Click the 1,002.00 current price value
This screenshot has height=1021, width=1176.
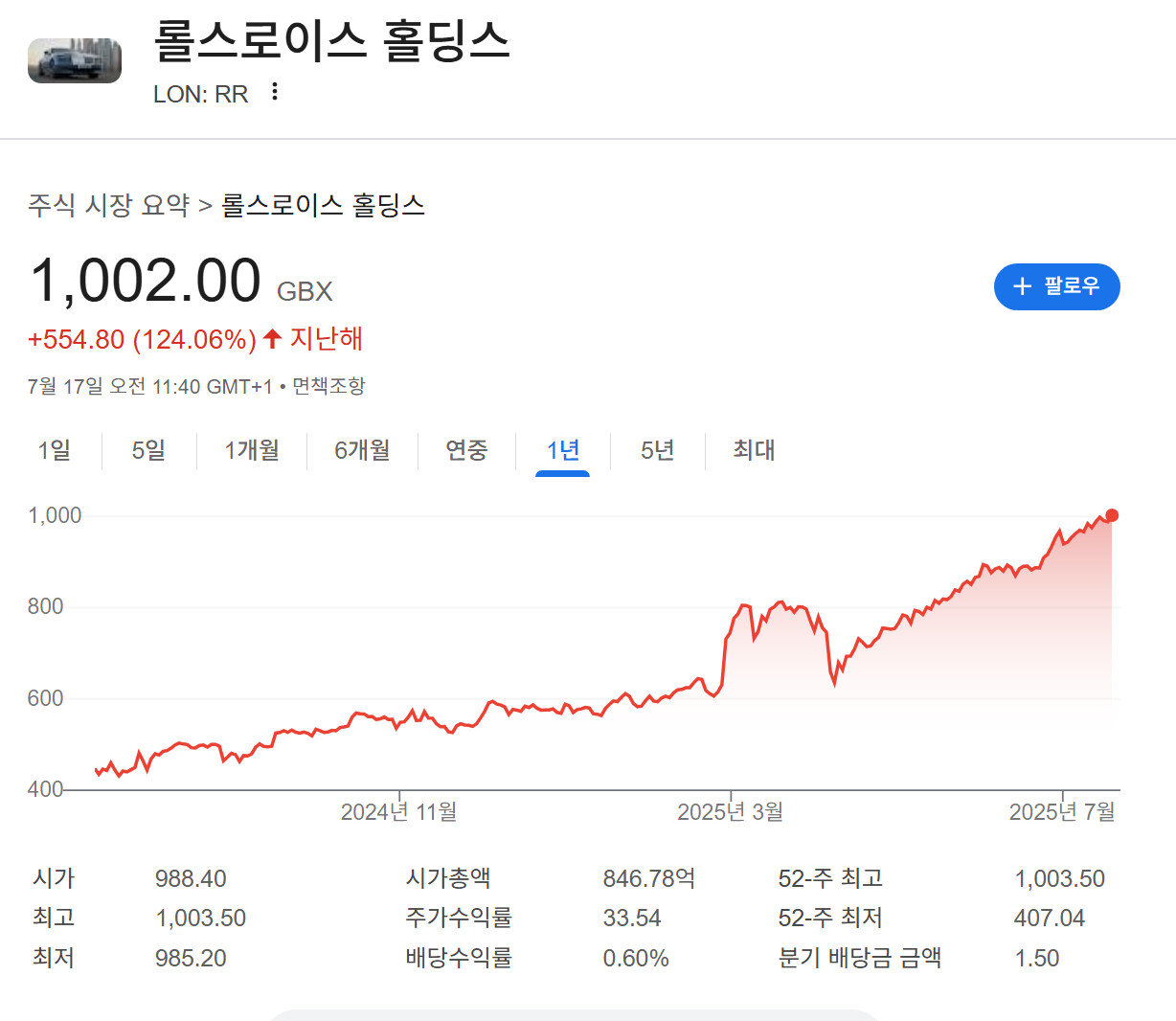[x=146, y=281]
